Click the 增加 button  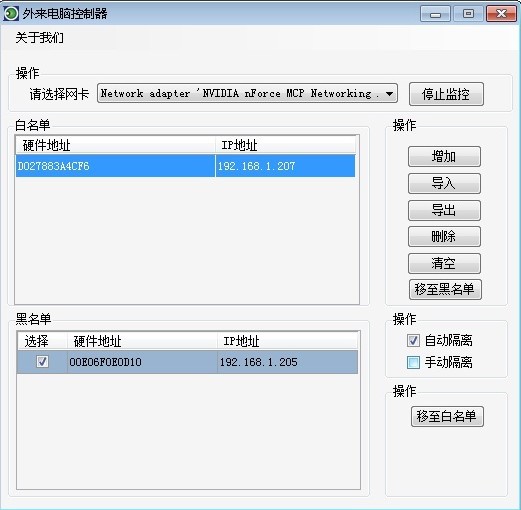[444, 156]
